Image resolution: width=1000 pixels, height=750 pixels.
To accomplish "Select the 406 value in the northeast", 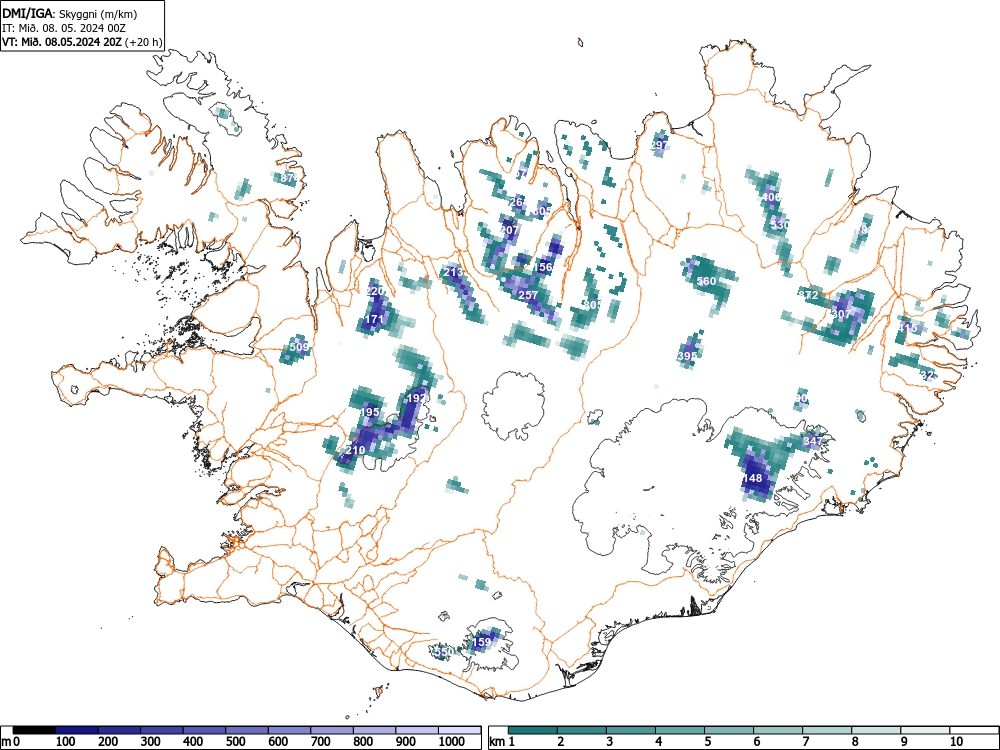I will pos(772,197).
